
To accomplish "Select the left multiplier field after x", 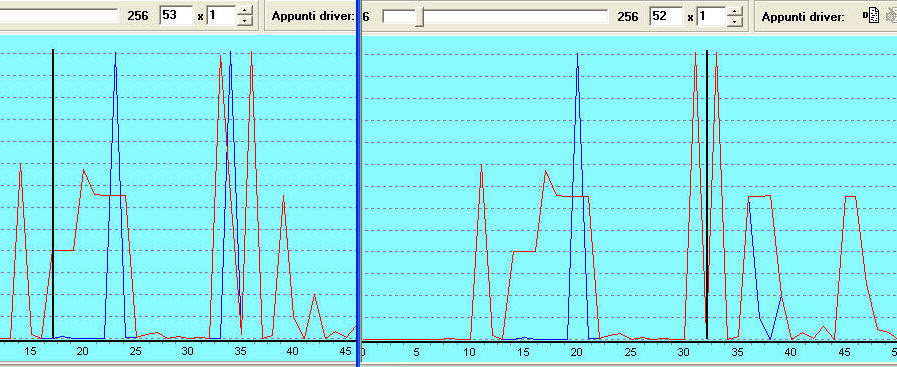I will coord(222,16).
